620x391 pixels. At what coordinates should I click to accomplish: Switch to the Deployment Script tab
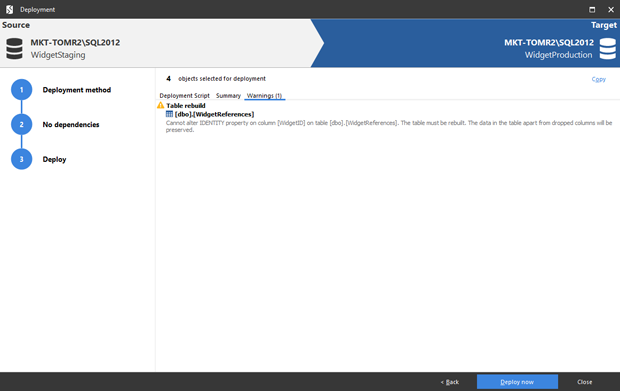(x=184, y=96)
